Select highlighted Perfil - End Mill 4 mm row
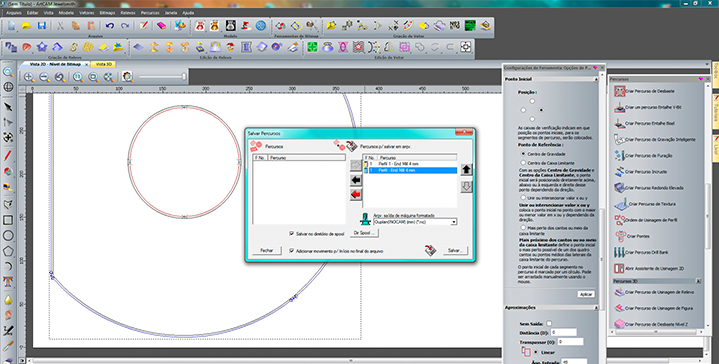 (x=410, y=170)
